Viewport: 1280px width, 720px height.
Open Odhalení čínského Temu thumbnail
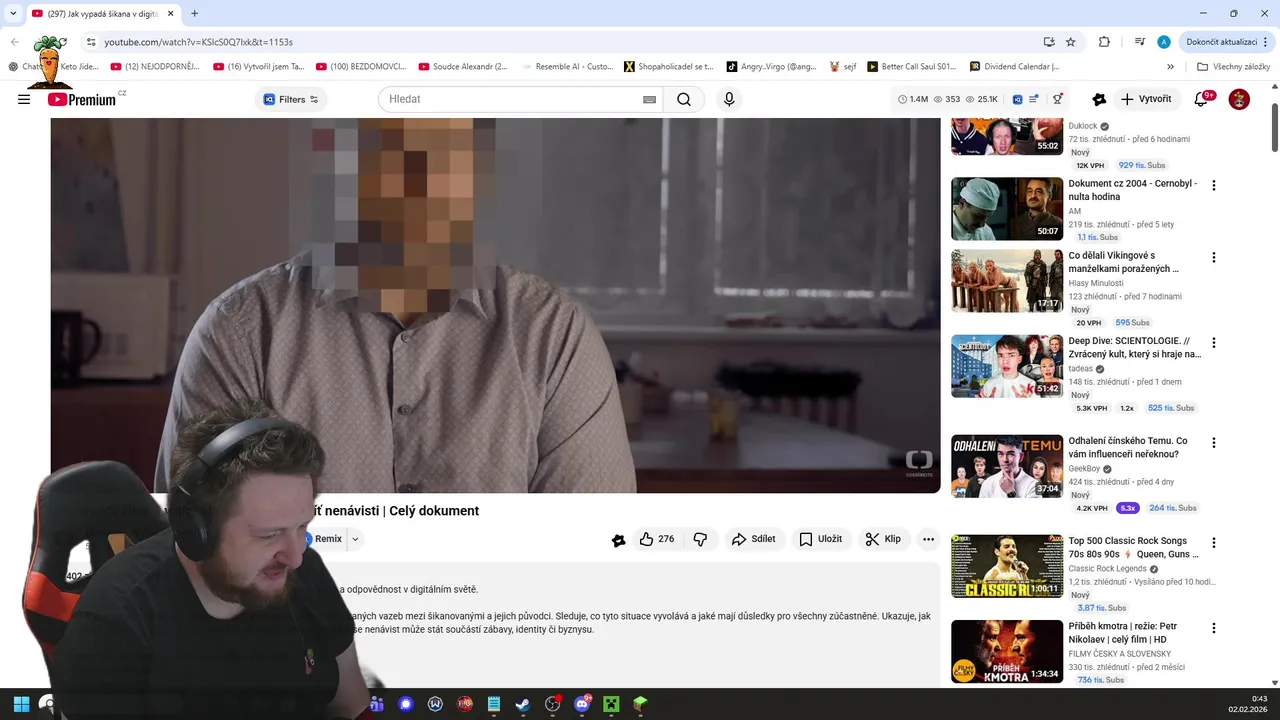click(1007, 466)
